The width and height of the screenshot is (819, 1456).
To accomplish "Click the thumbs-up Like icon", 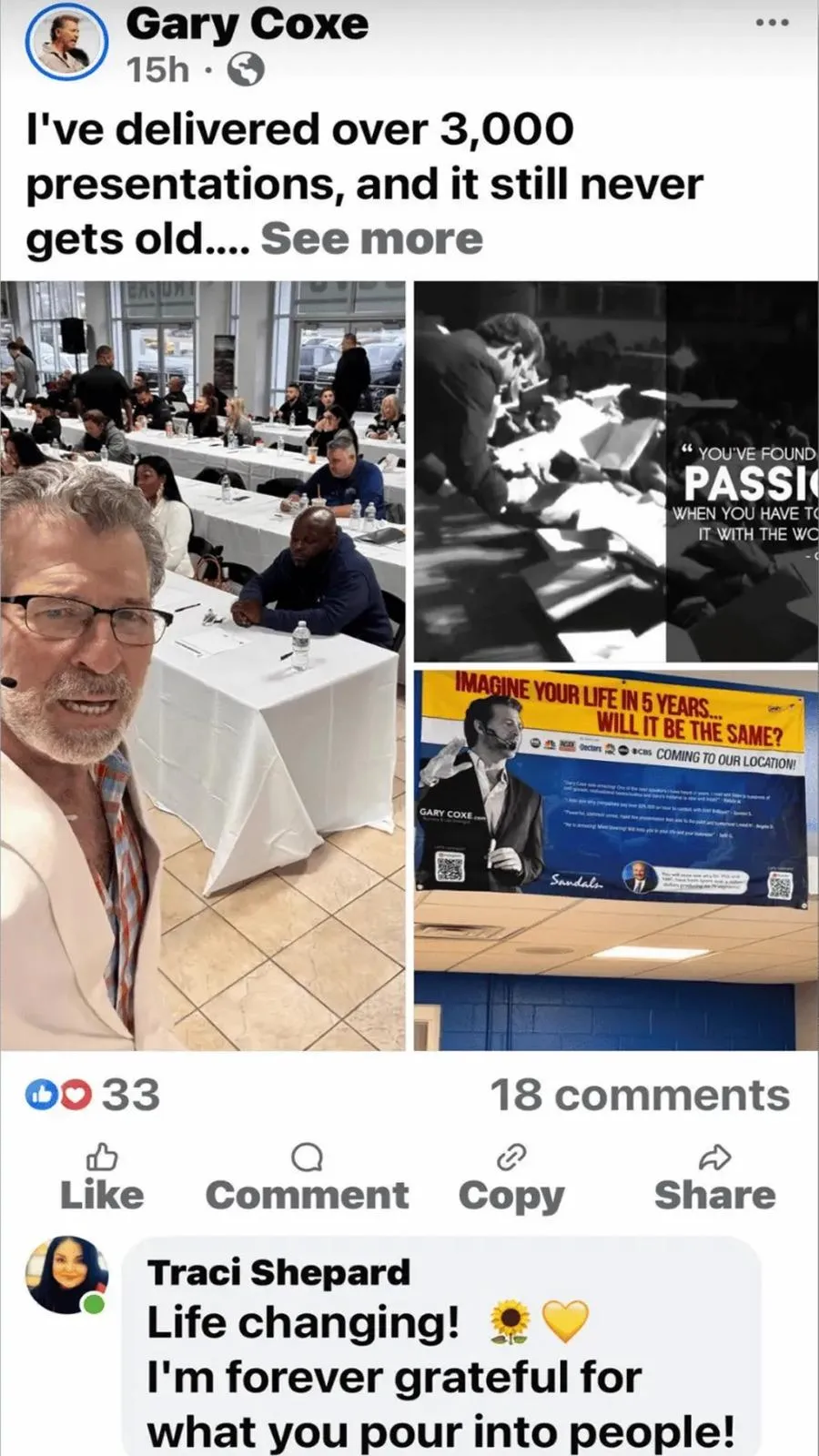I will [x=102, y=1157].
